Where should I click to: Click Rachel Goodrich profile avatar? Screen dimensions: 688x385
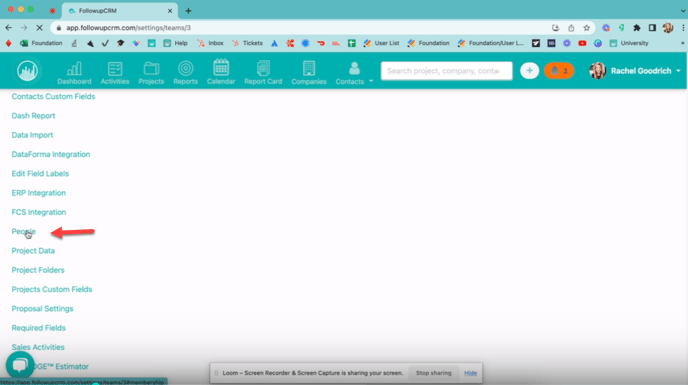[x=598, y=71]
